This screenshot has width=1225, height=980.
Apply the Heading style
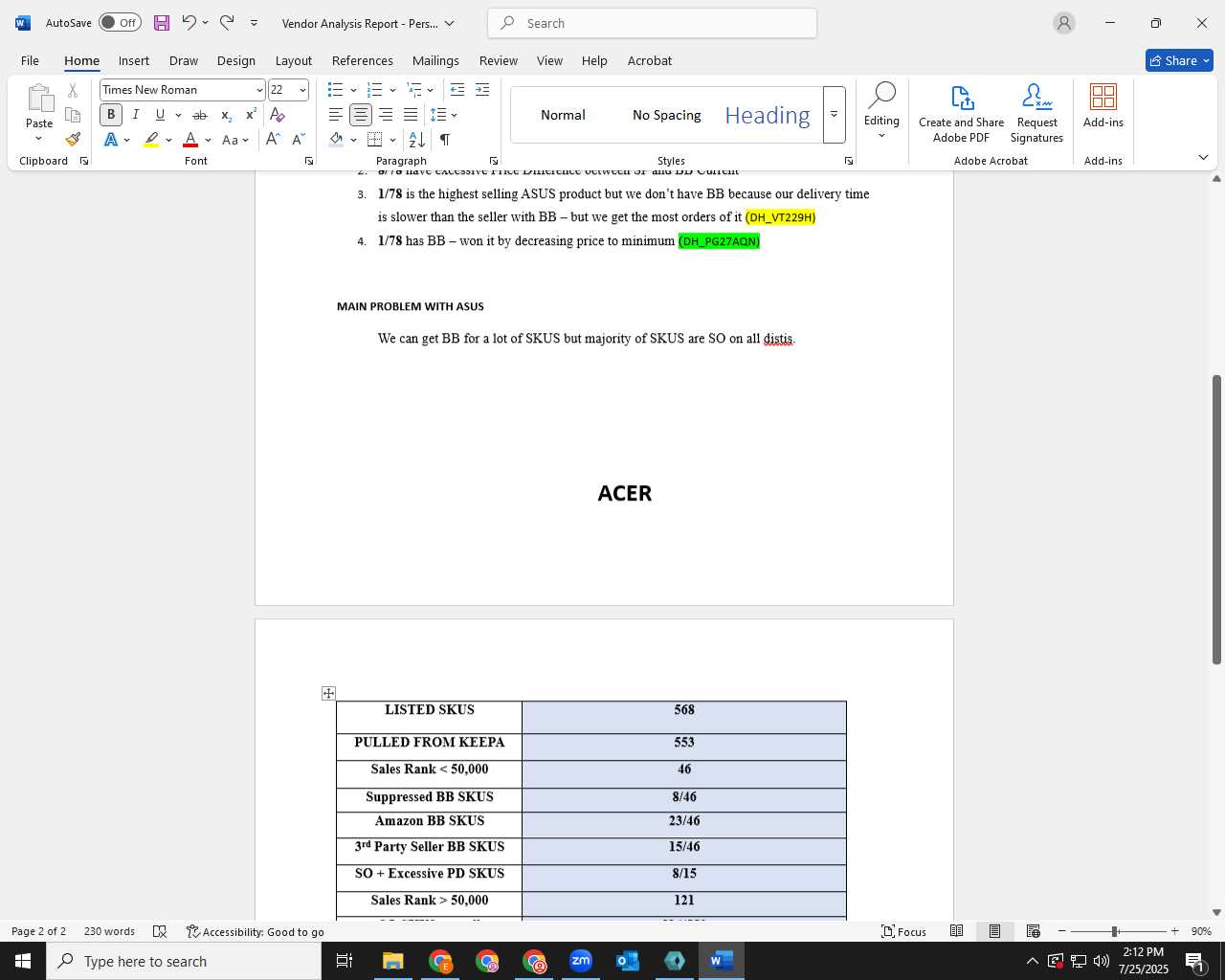coord(768,115)
